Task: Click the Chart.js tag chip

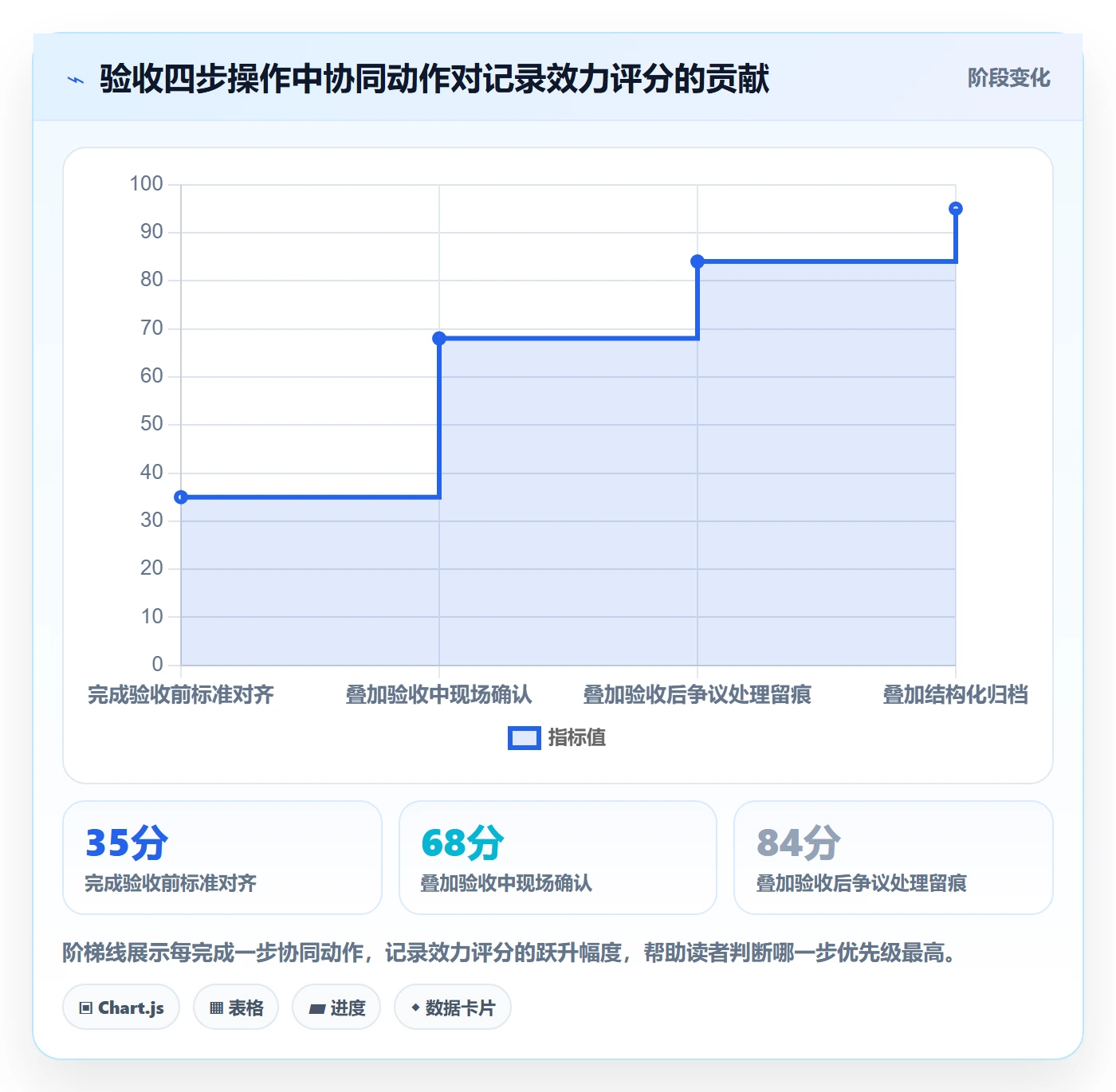Action: [121, 1008]
